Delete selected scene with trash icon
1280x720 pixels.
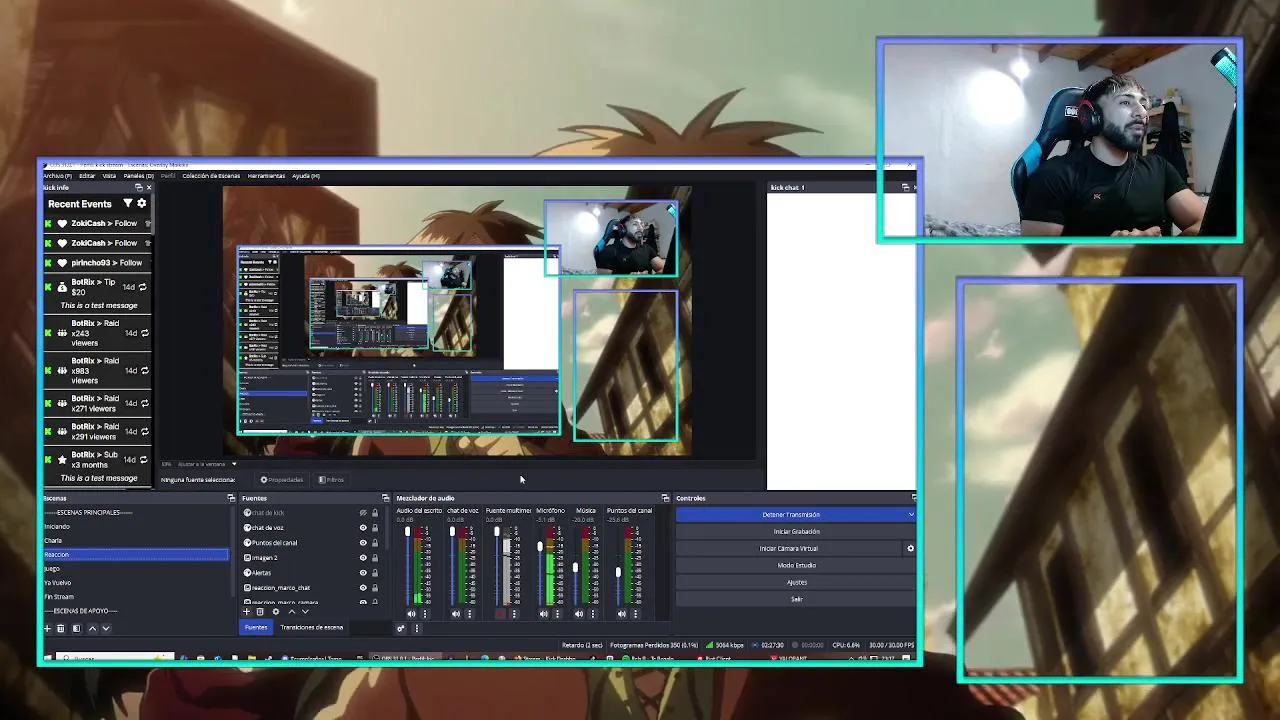click(x=60, y=628)
